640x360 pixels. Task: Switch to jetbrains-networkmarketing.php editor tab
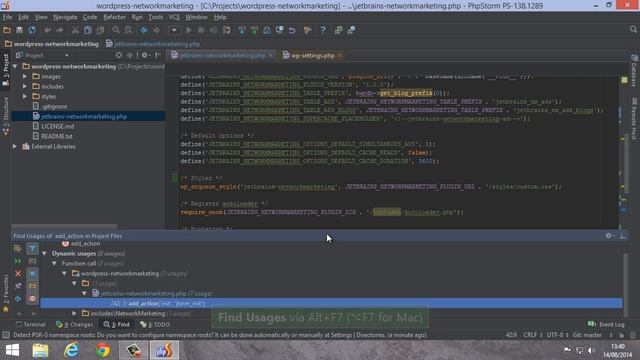(222, 56)
